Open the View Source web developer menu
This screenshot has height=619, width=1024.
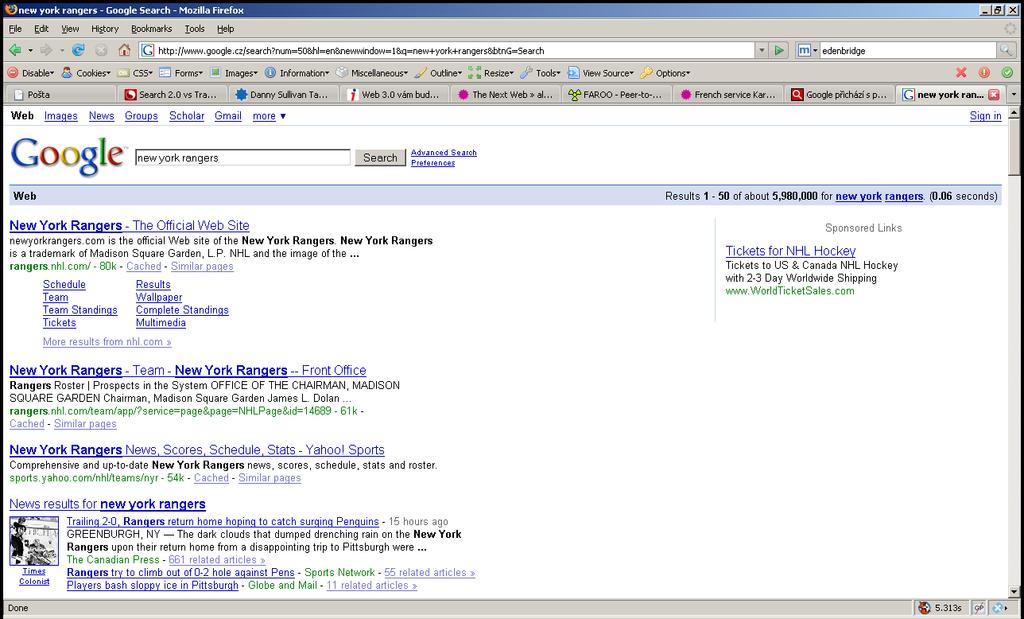pos(601,73)
